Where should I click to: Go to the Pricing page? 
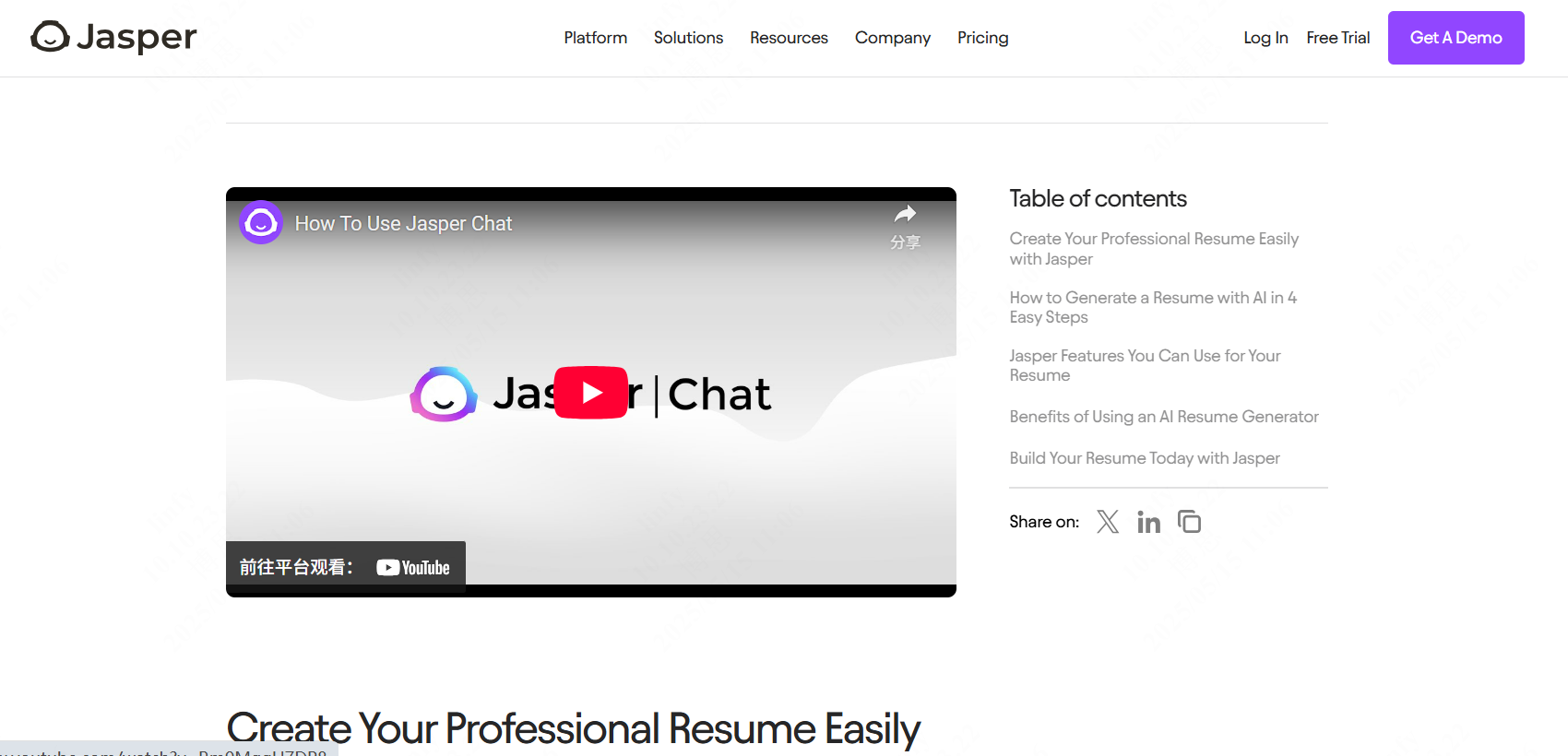(x=982, y=38)
